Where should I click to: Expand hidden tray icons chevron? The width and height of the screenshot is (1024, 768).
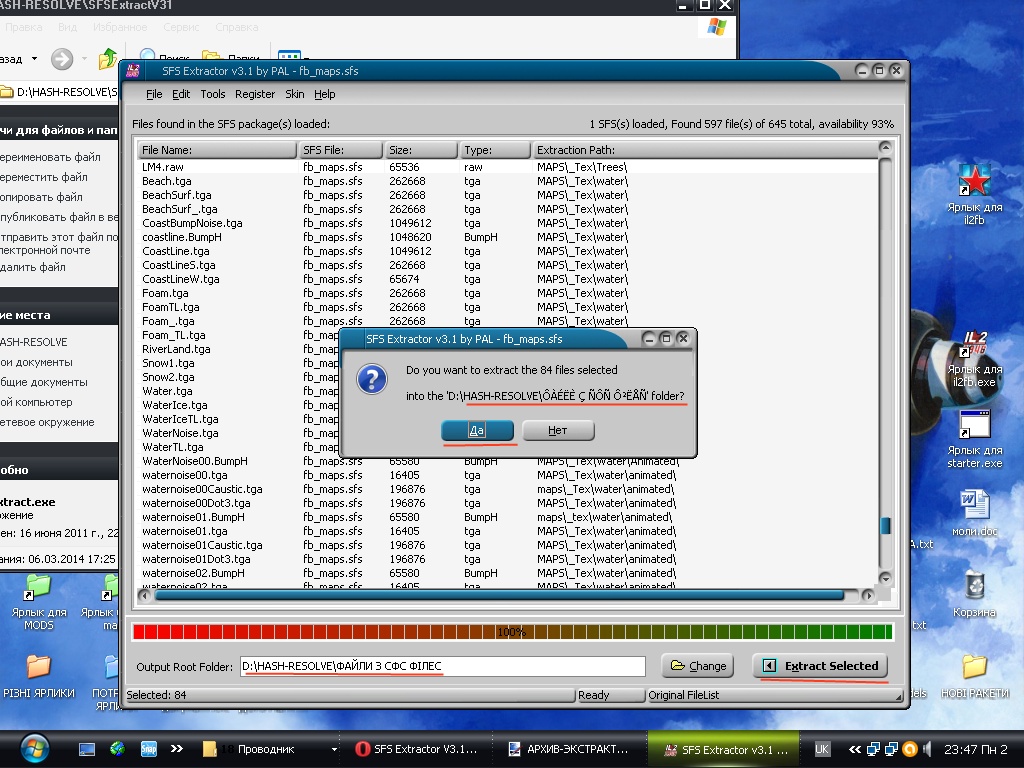[x=854, y=749]
